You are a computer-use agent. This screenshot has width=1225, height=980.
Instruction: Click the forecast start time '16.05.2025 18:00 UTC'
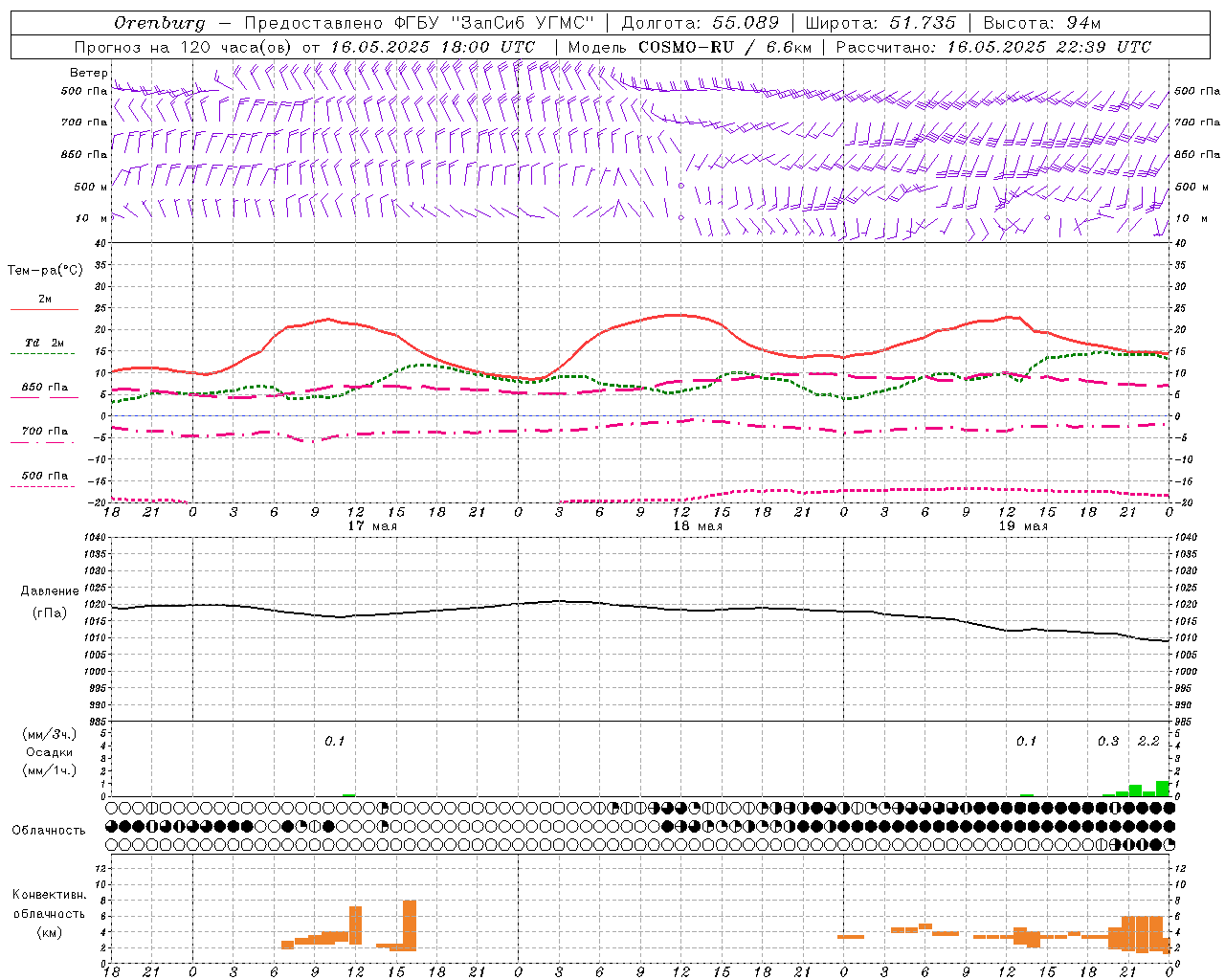pos(433,47)
